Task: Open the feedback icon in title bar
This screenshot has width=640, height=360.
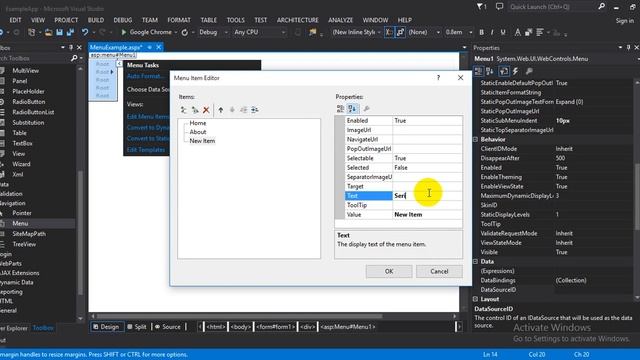Action: pos(500,7)
